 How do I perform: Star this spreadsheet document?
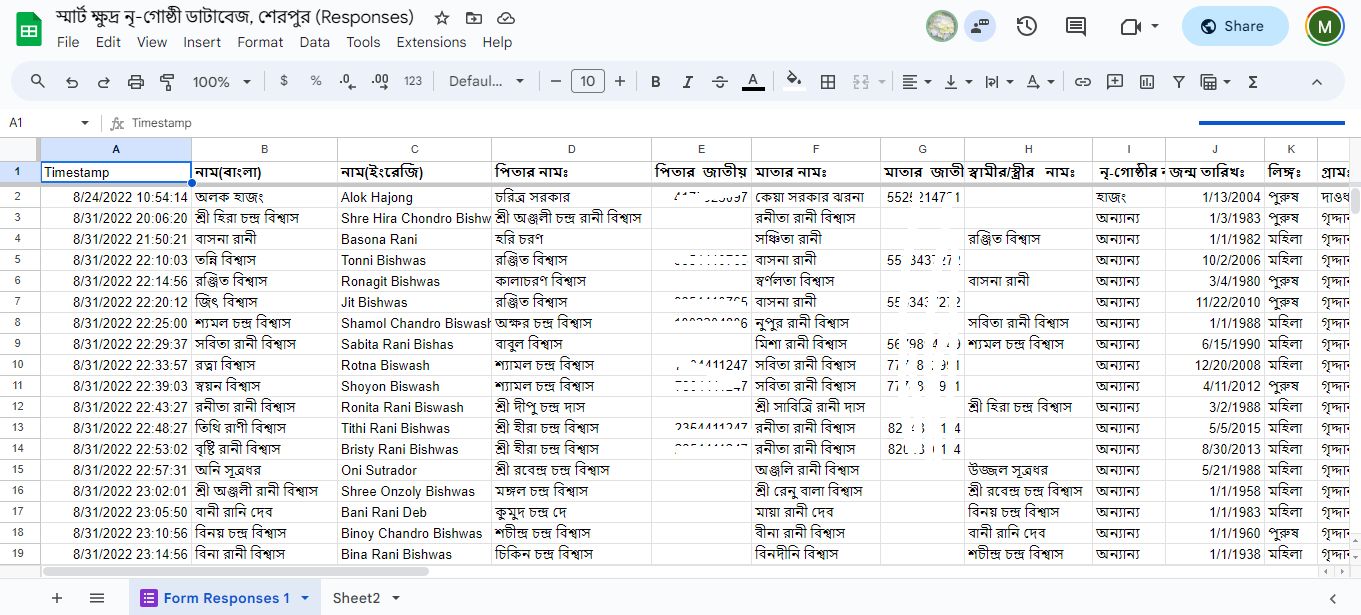(x=442, y=18)
